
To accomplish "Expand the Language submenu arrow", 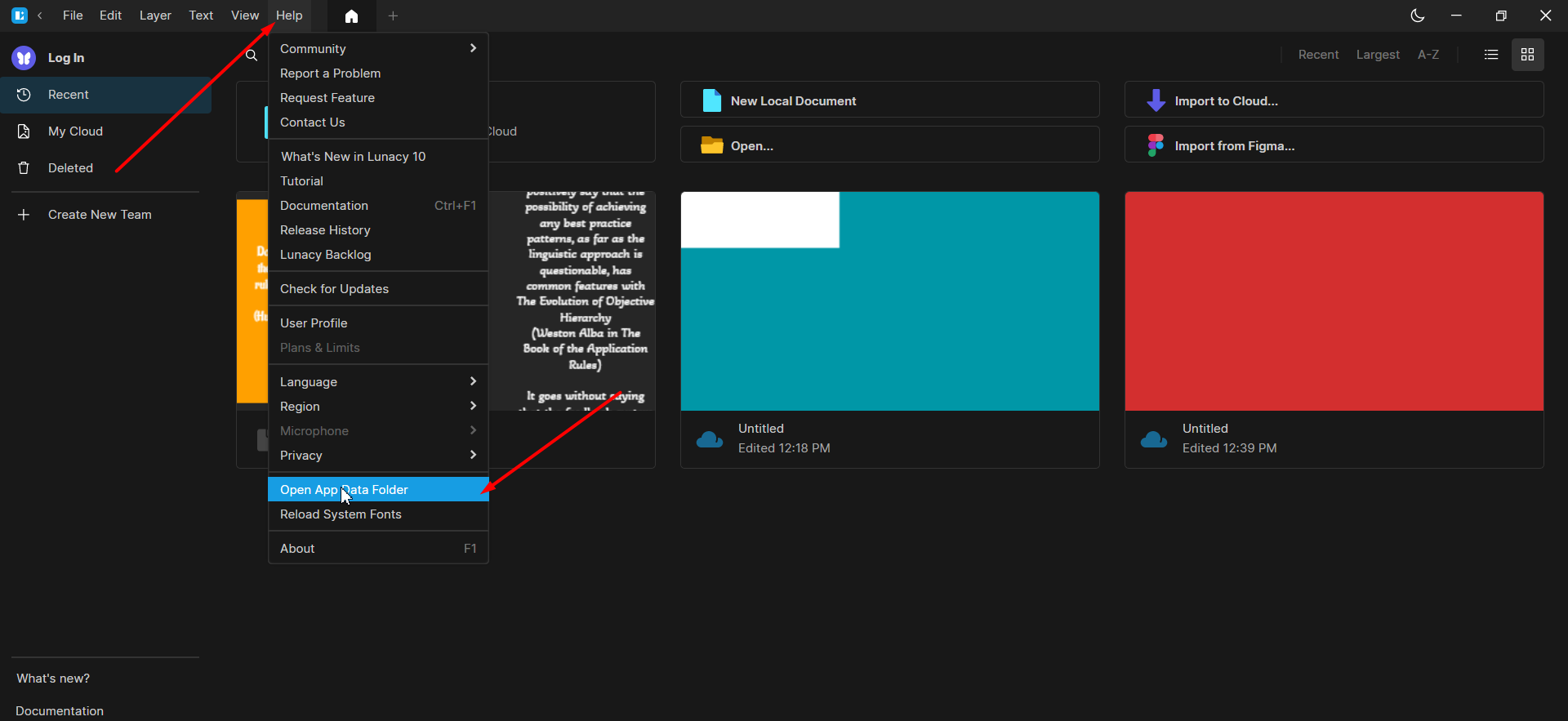I will pyautogui.click(x=473, y=381).
